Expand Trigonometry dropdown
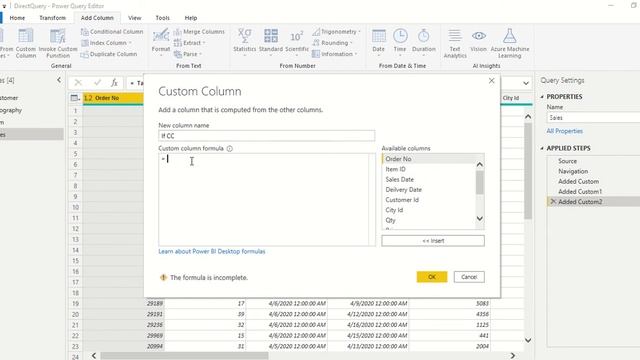This screenshot has height=360, width=640. click(336, 31)
